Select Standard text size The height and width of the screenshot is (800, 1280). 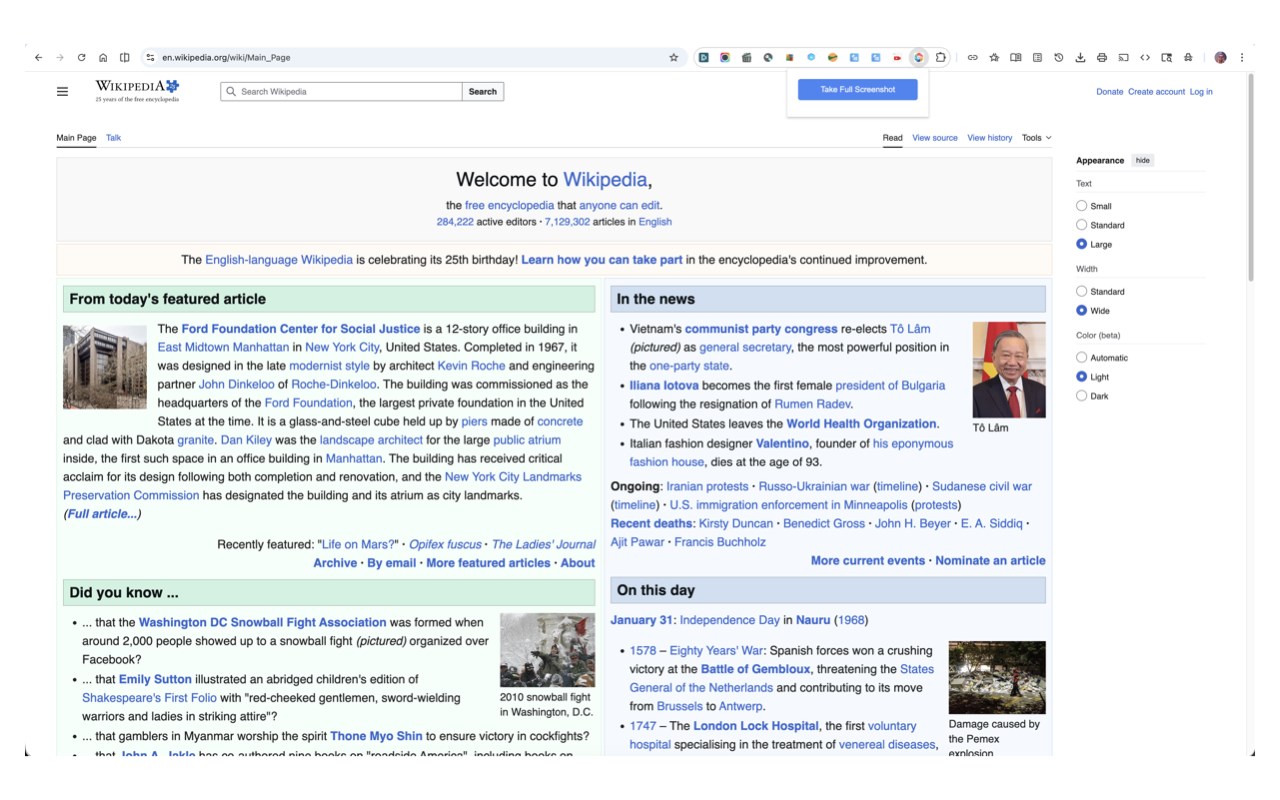[x=1081, y=225]
